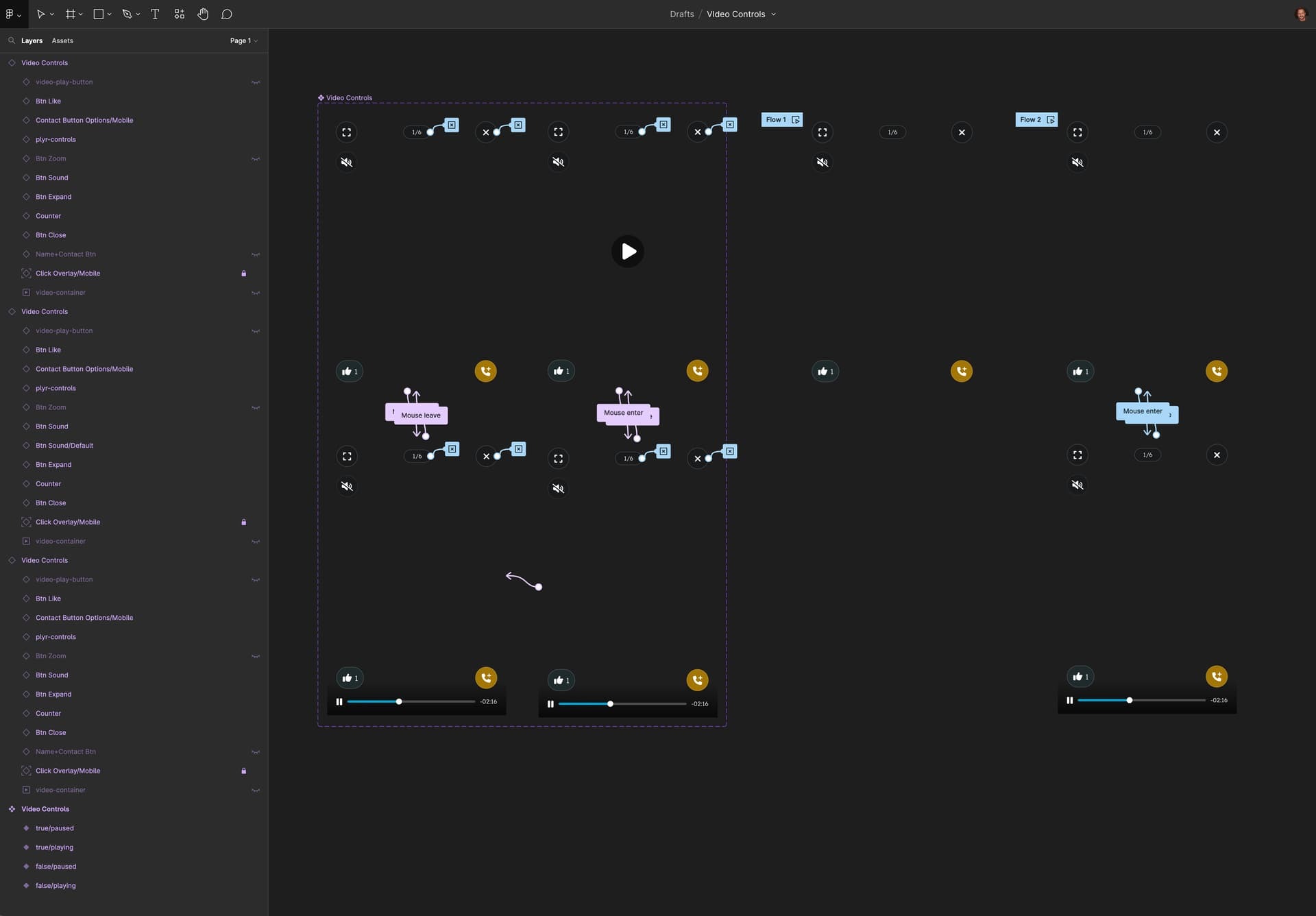
Task: Toggle visibility of the false/paused layer
Action: pyautogui.click(x=255, y=866)
